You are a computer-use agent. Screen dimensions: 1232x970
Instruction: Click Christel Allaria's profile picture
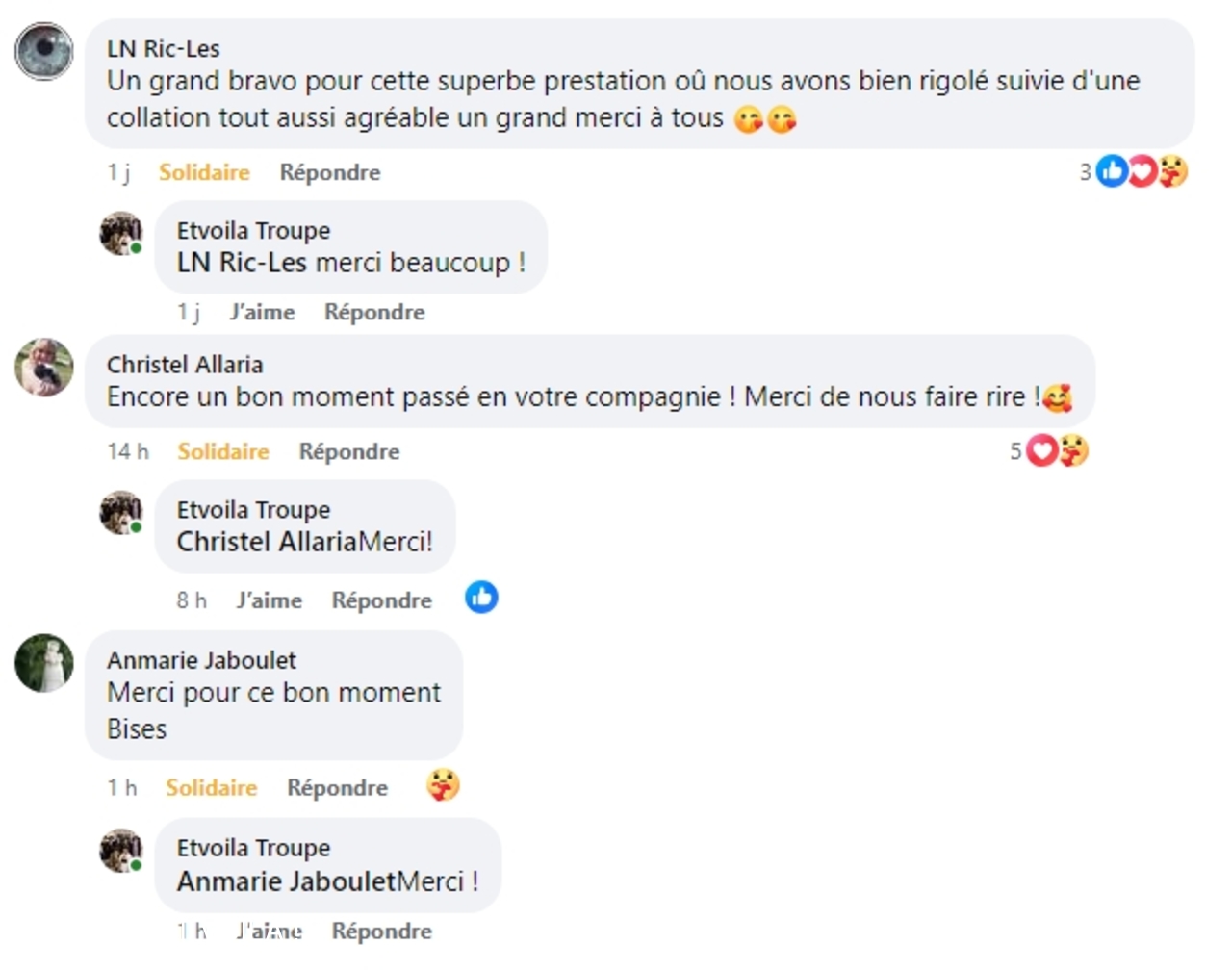(x=44, y=367)
